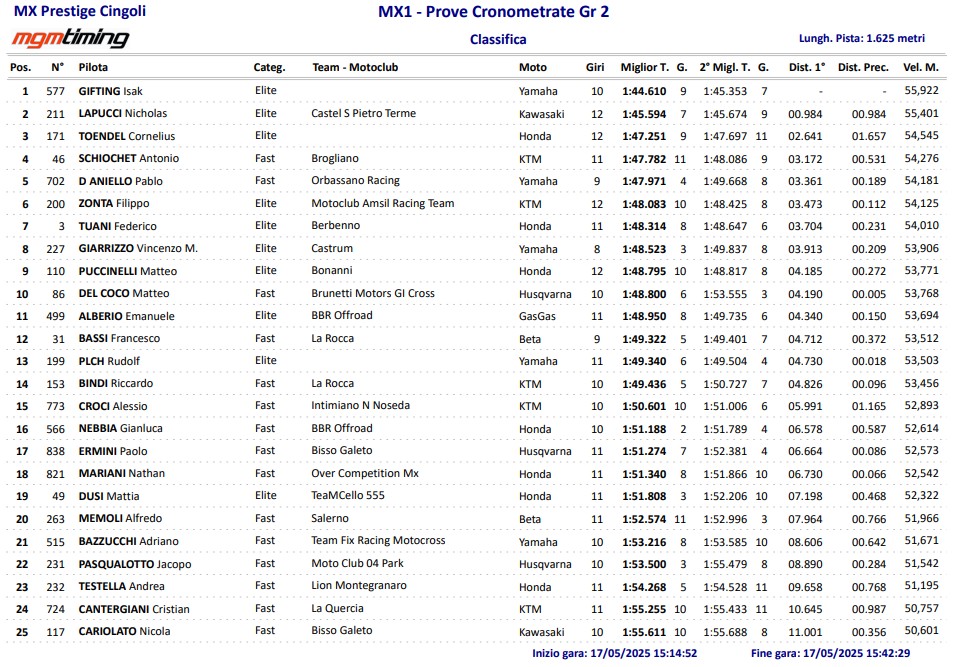Click best time '1:48.523'

[x=644, y=249]
